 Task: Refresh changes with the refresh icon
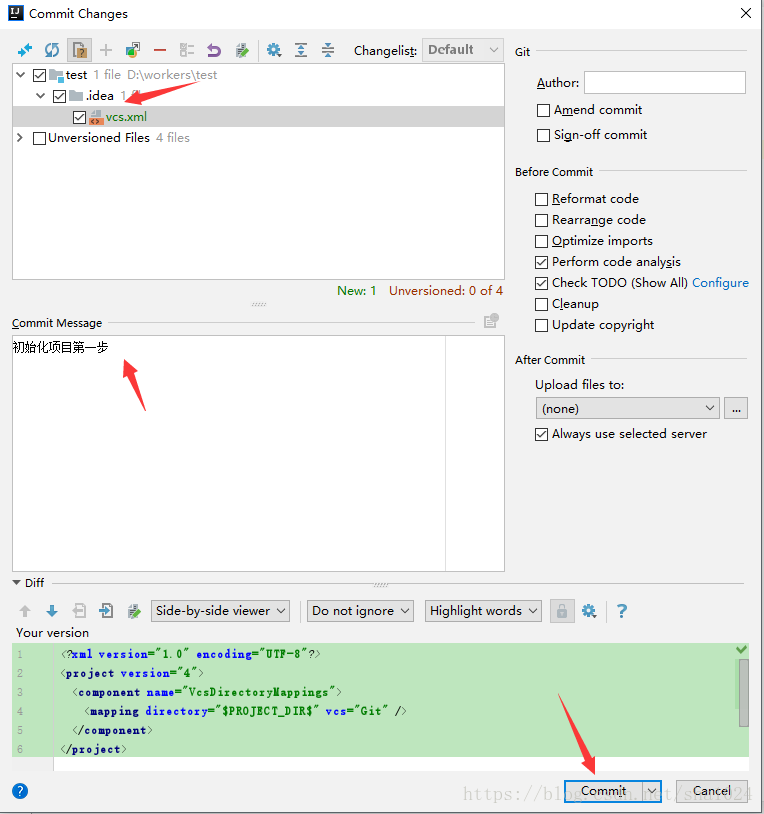[x=52, y=50]
